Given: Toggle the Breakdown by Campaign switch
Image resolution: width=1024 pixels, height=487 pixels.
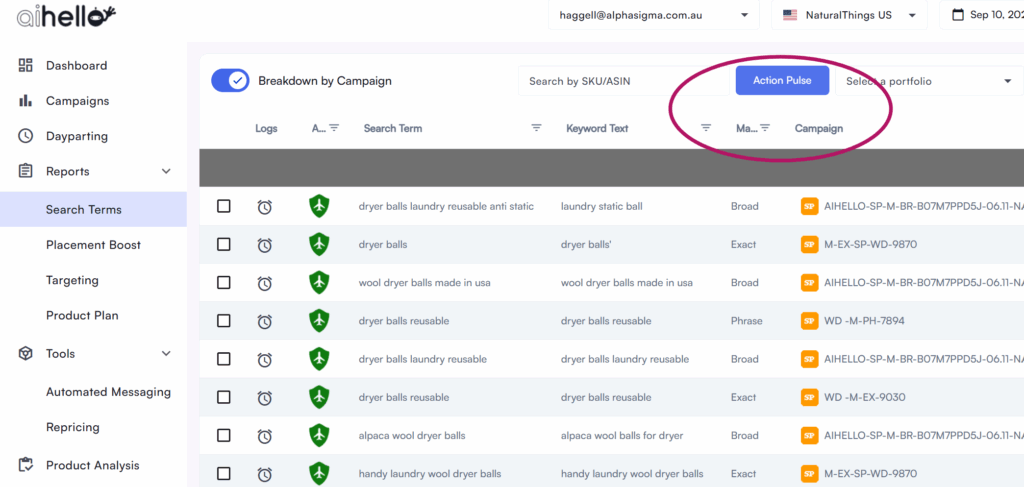Looking at the screenshot, I should [231, 81].
